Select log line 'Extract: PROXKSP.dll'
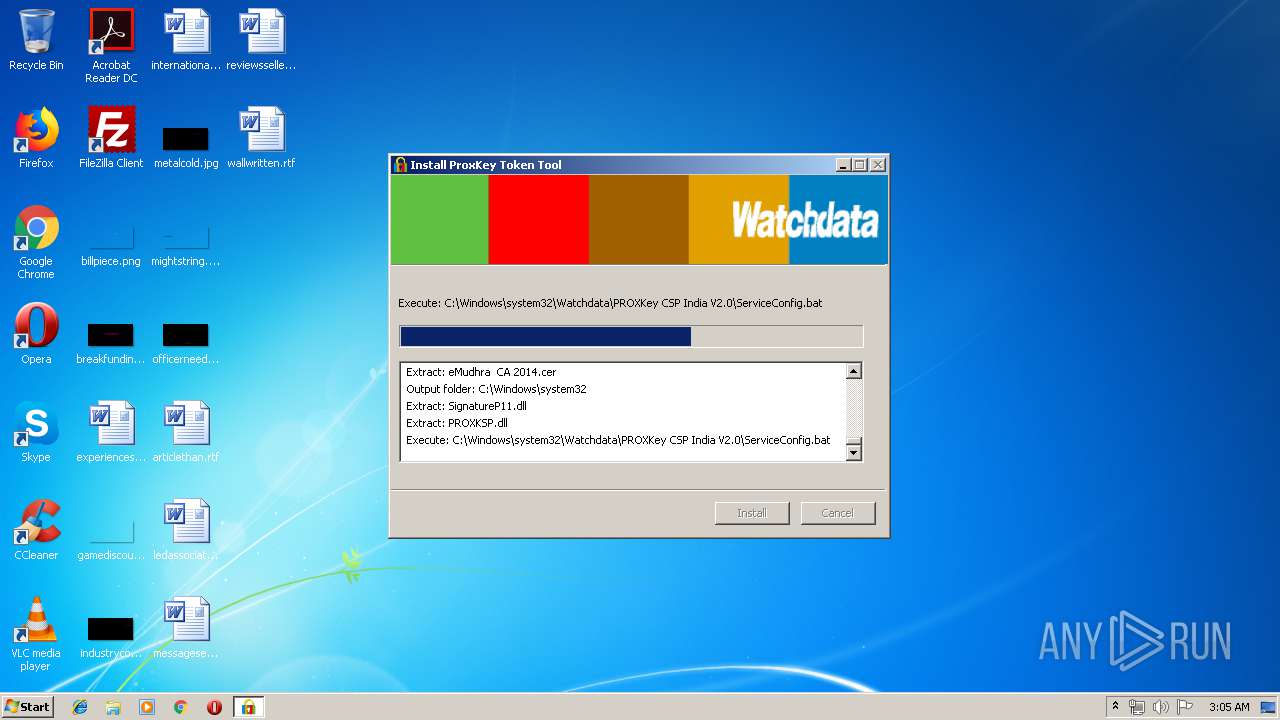This screenshot has height=720, width=1280. pyautogui.click(x=457, y=423)
